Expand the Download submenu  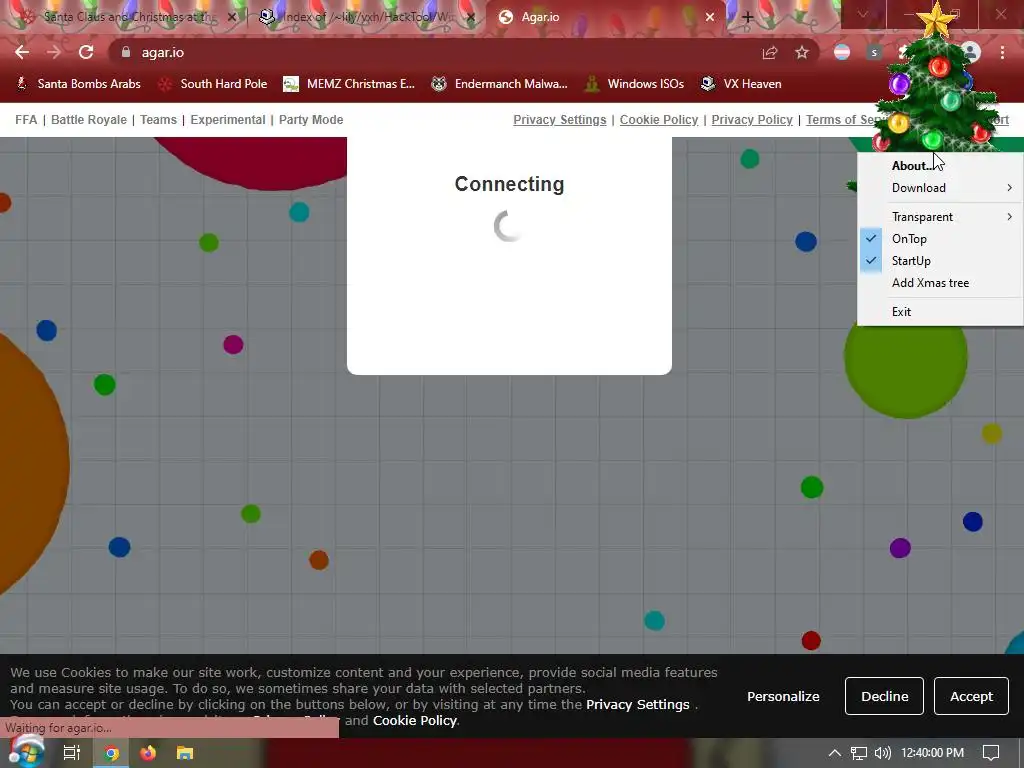[940, 188]
